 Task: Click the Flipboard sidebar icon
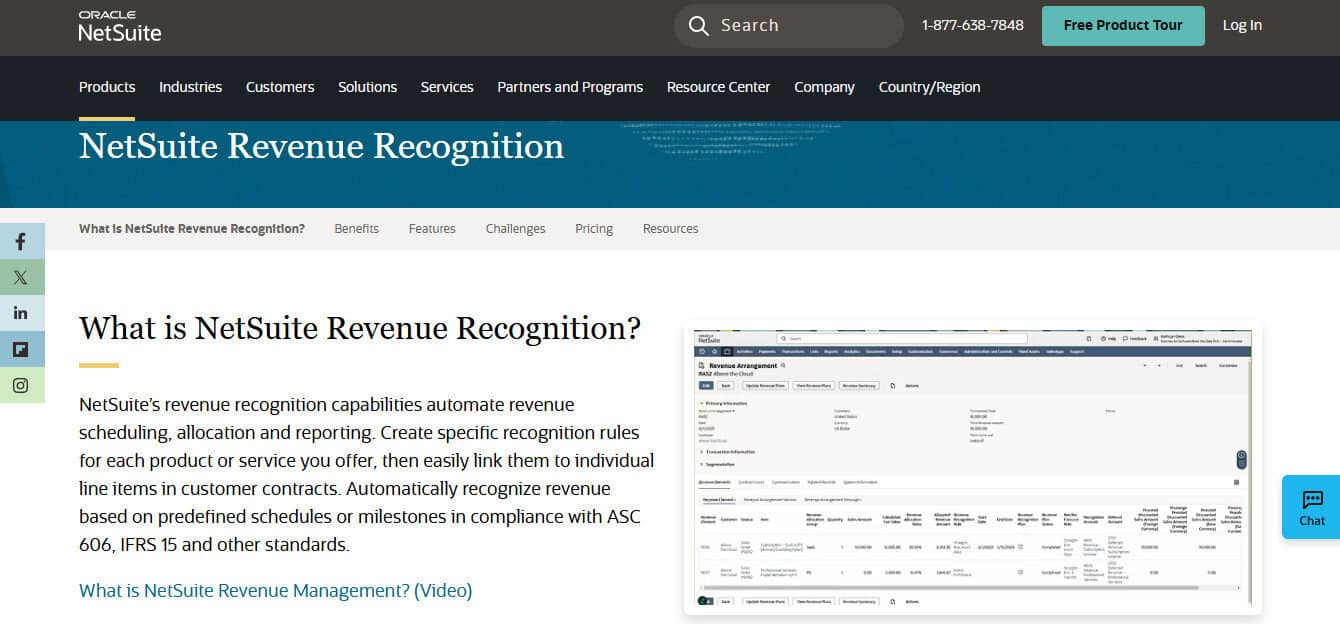tap(21, 348)
